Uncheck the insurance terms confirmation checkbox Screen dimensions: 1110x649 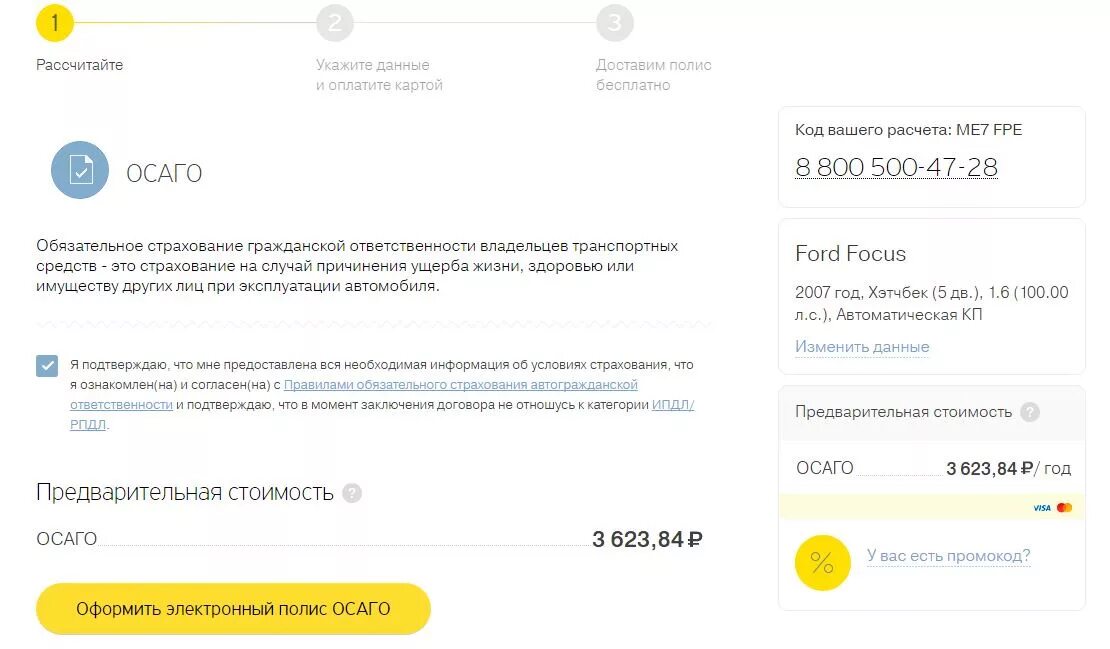(x=47, y=366)
